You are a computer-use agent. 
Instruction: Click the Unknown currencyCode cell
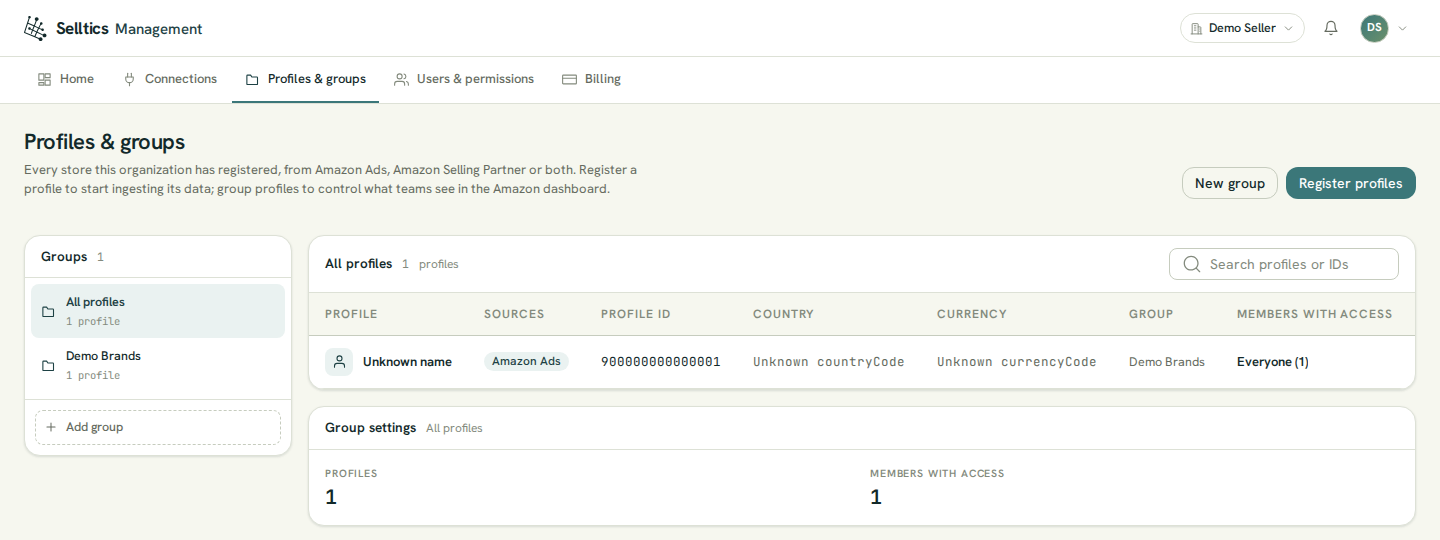[x=1017, y=362]
